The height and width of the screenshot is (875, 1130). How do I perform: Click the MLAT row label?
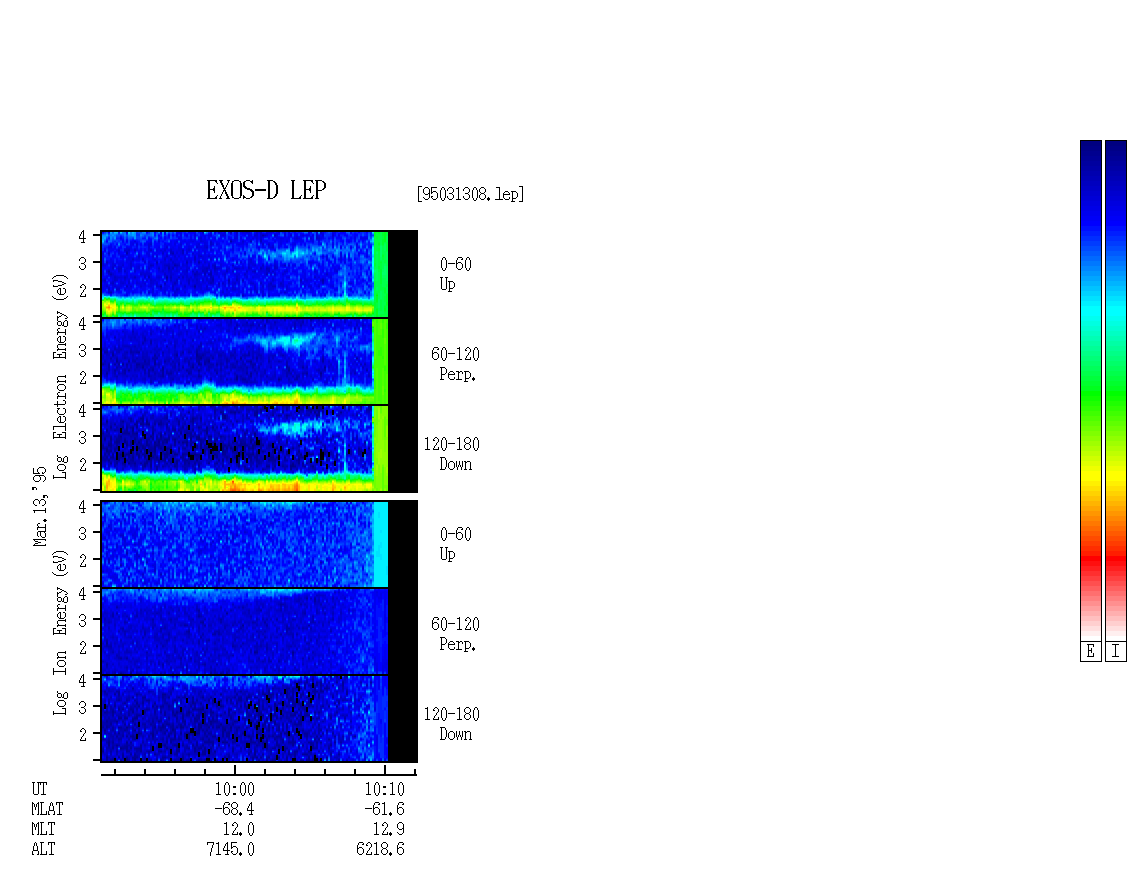click(48, 809)
